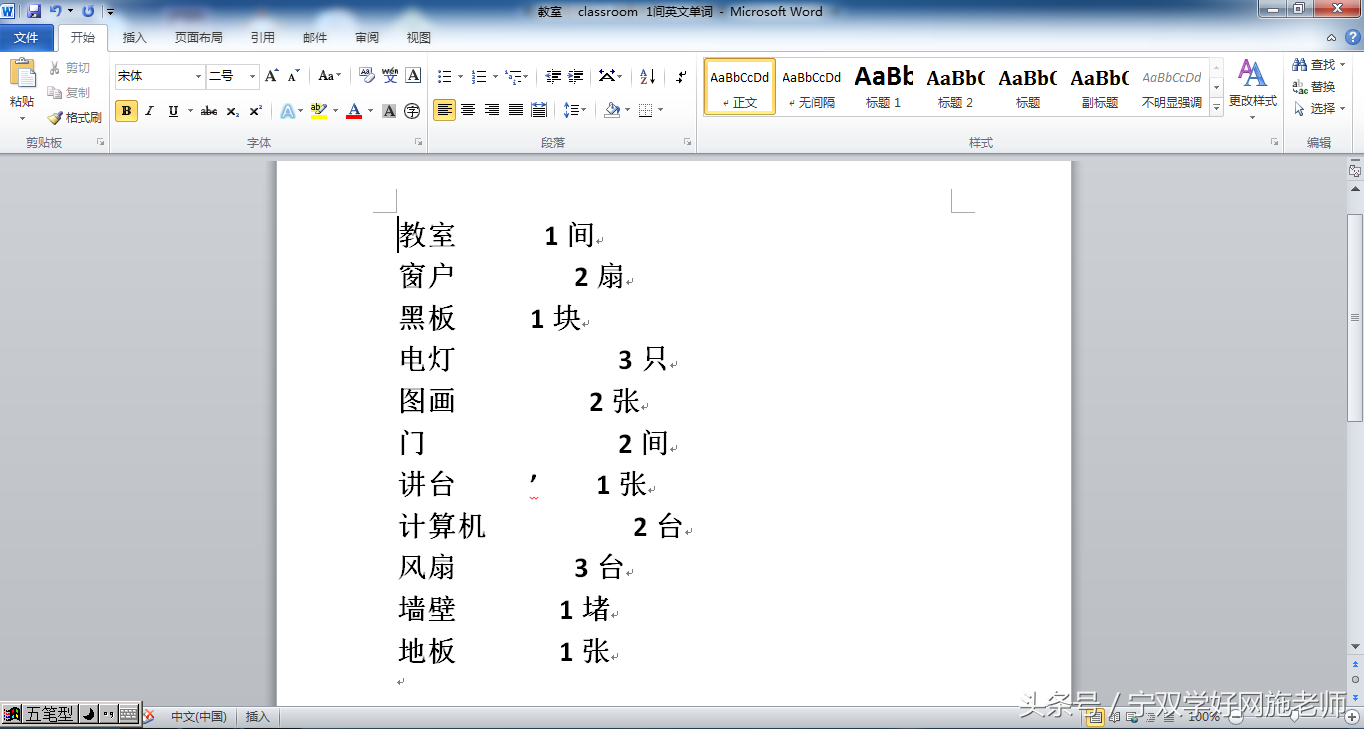Screen dimensions: 1364x729
Task: Click the Paste (粘贴) clipboard icon
Action: pos(22,74)
